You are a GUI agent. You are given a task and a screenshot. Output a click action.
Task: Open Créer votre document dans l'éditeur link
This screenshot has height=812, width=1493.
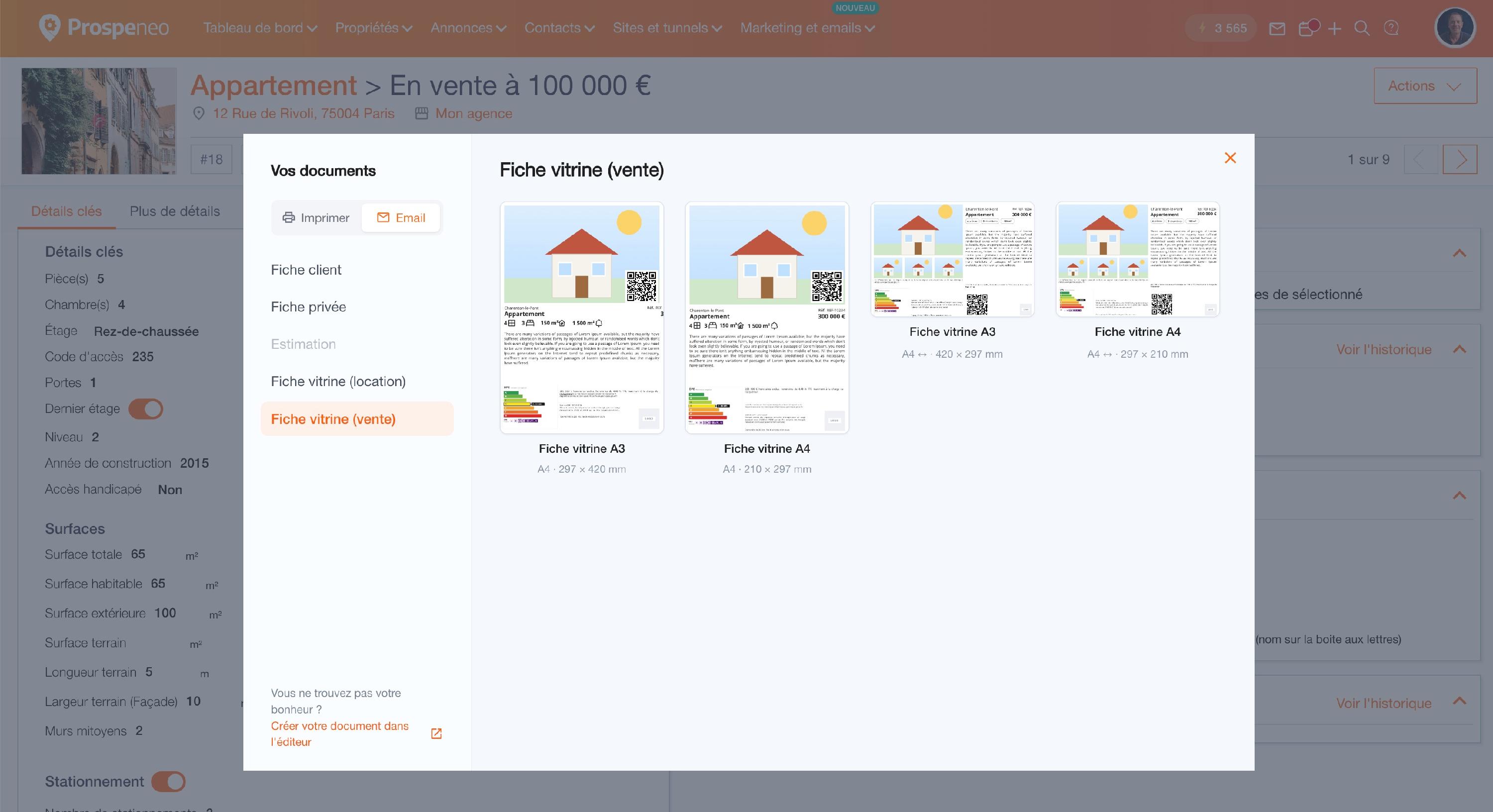pyautogui.click(x=339, y=734)
